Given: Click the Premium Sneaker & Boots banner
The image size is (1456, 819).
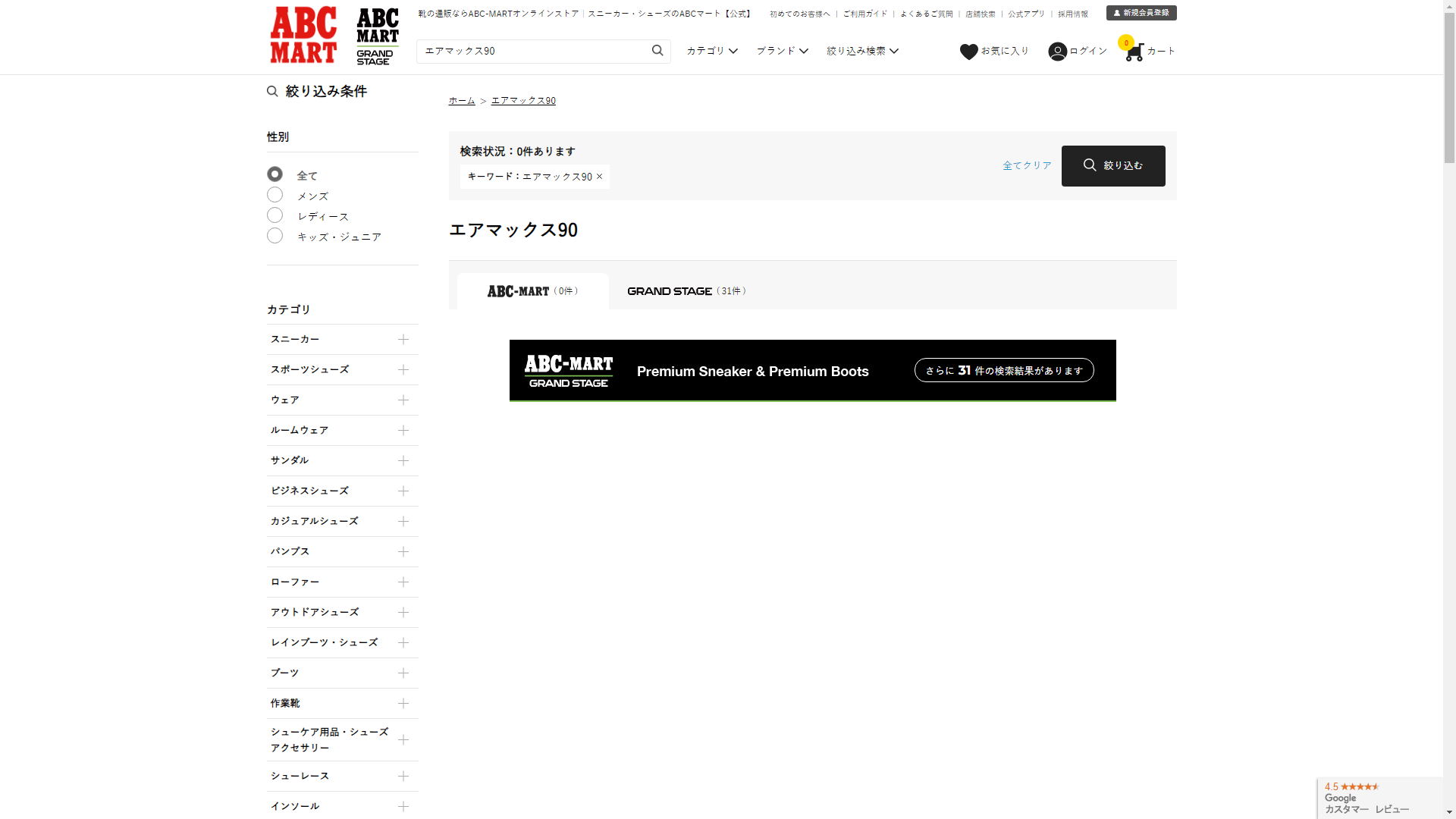Looking at the screenshot, I should pyautogui.click(x=812, y=371).
